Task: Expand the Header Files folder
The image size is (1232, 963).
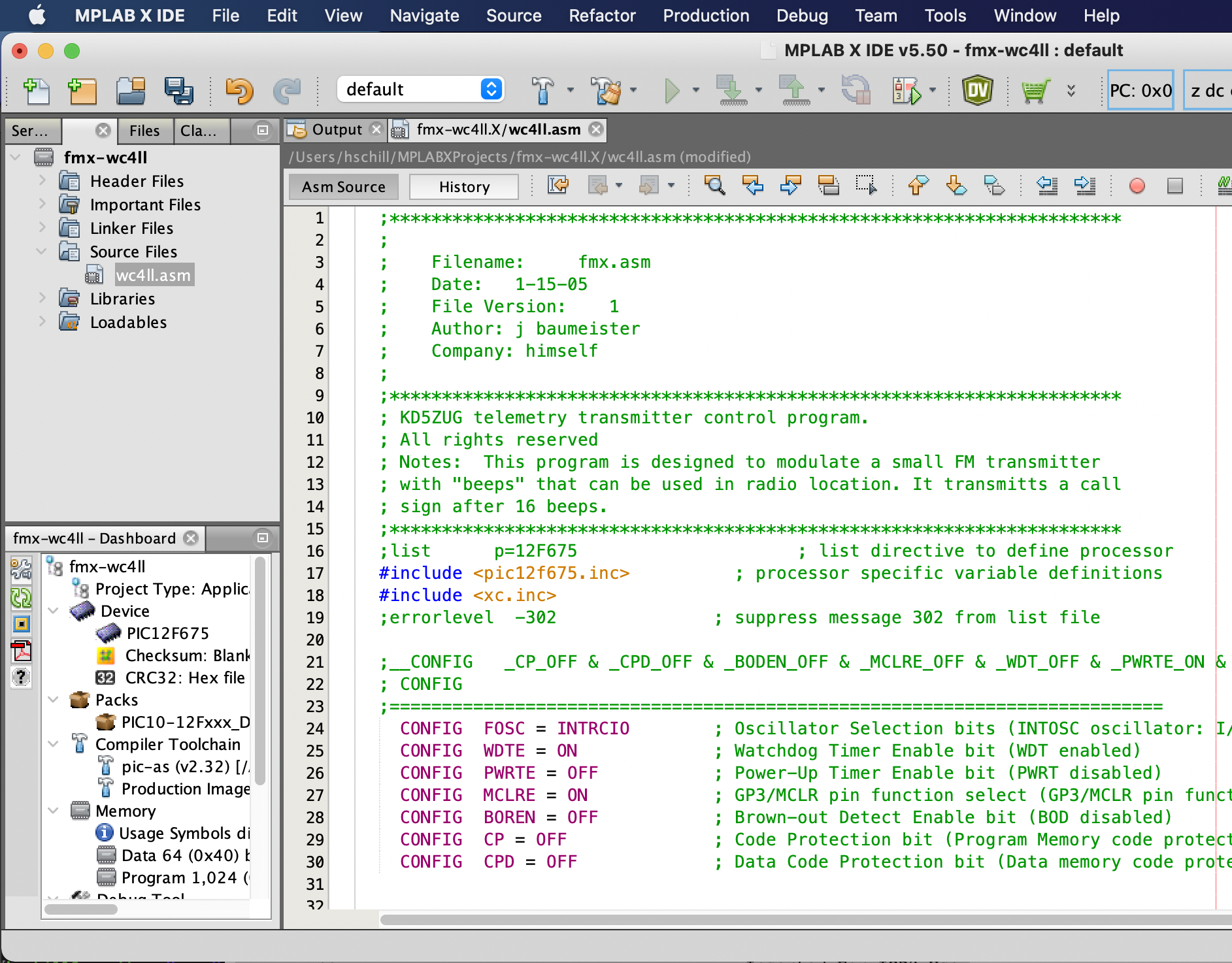Action: click(x=42, y=181)
